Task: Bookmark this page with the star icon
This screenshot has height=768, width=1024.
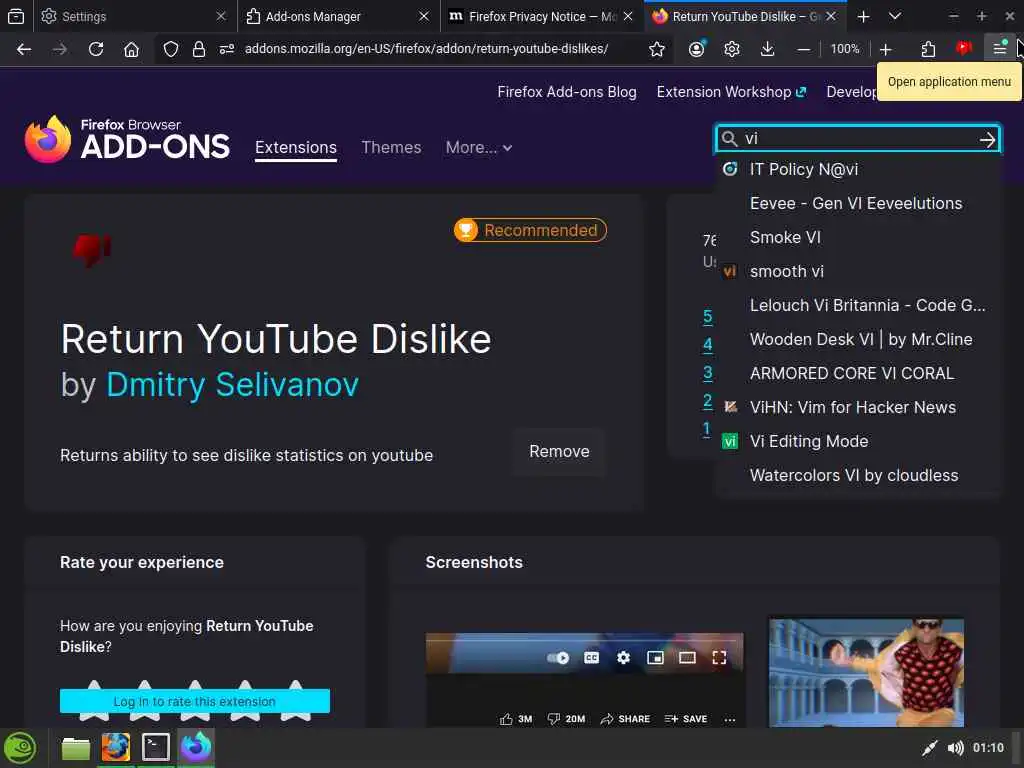Action: [657, 49]
